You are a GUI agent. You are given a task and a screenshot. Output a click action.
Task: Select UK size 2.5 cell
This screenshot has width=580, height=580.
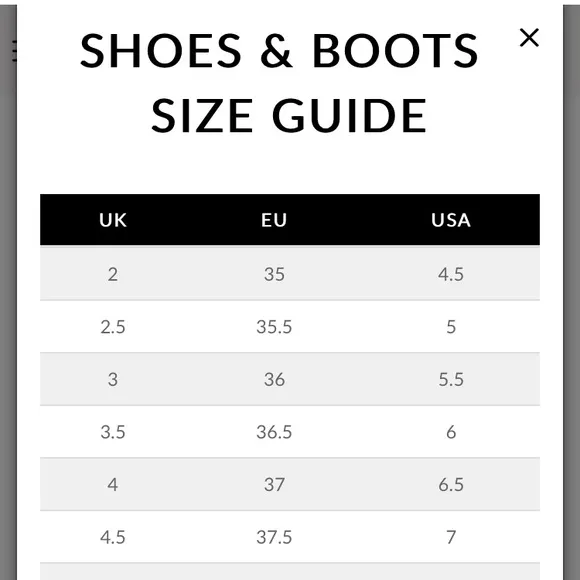click(113, 327)
